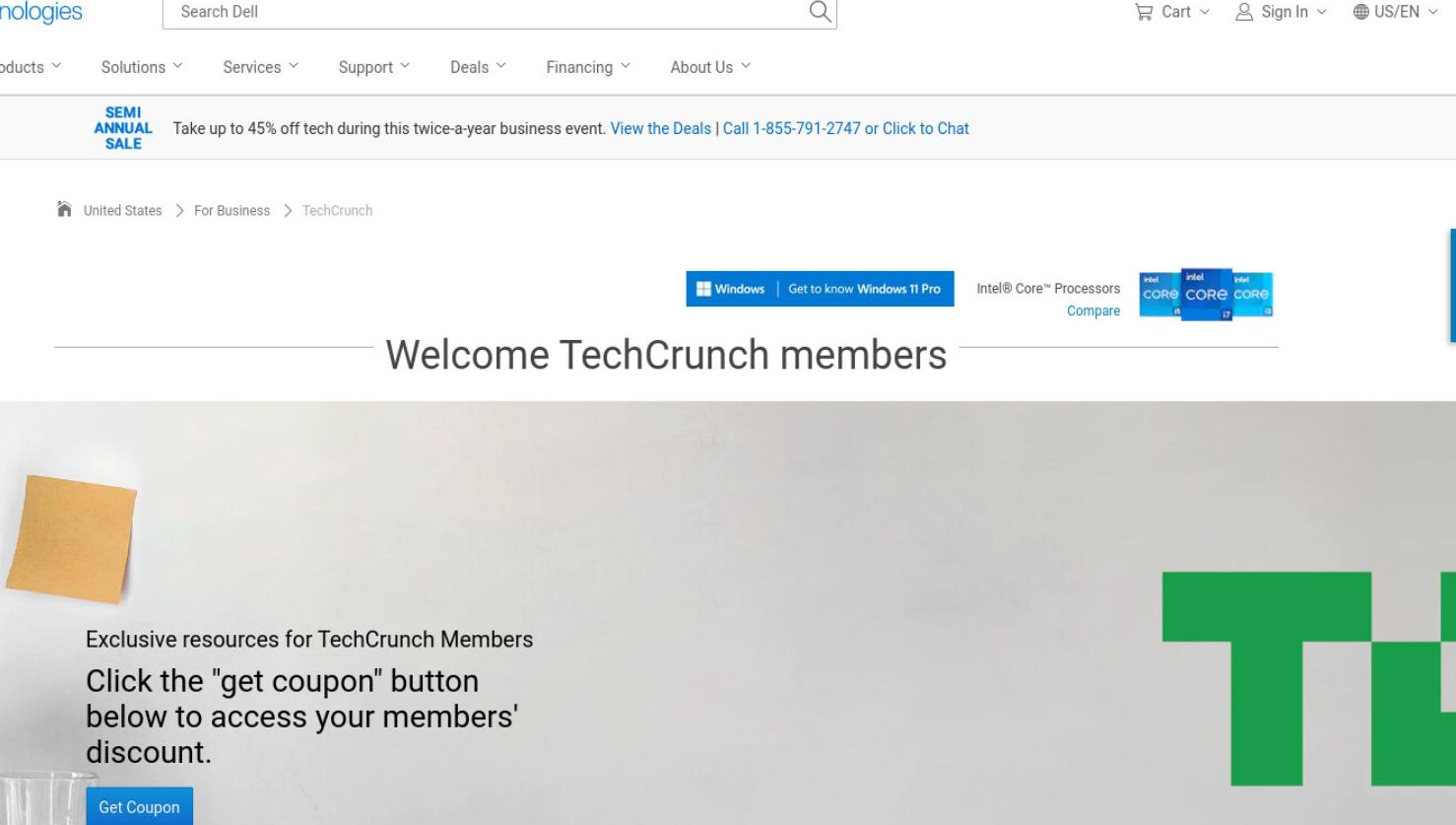The image size is (1456, 825).
Task: Click the search magnifier icon
Action: (820, 12)
